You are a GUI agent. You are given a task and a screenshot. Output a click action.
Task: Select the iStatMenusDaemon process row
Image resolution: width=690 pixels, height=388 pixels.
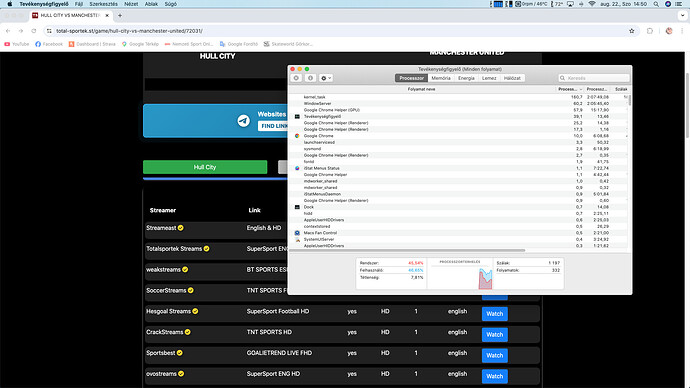458,194
